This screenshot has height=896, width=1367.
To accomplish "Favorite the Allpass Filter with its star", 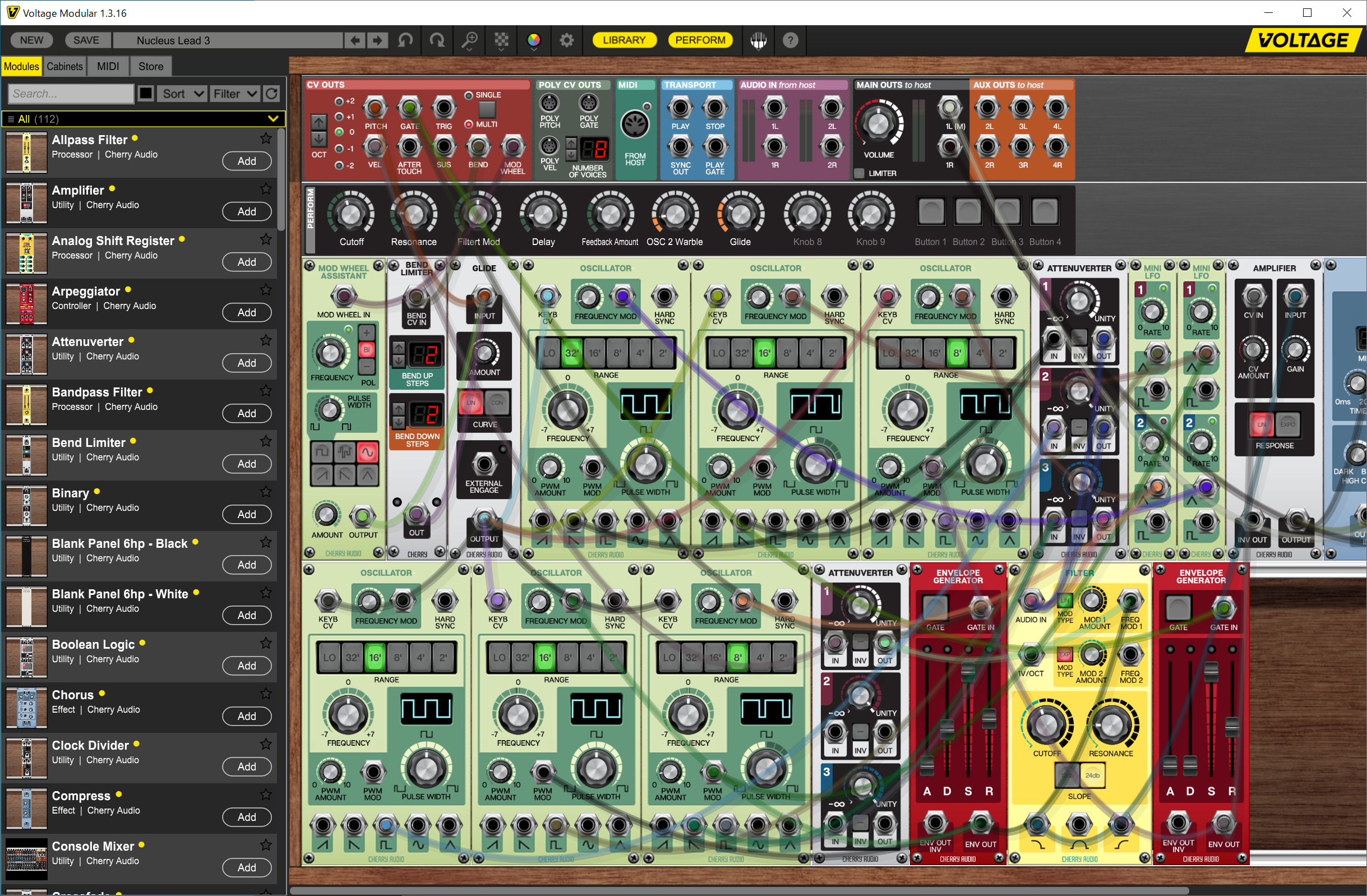I will (x=265, y=138).
